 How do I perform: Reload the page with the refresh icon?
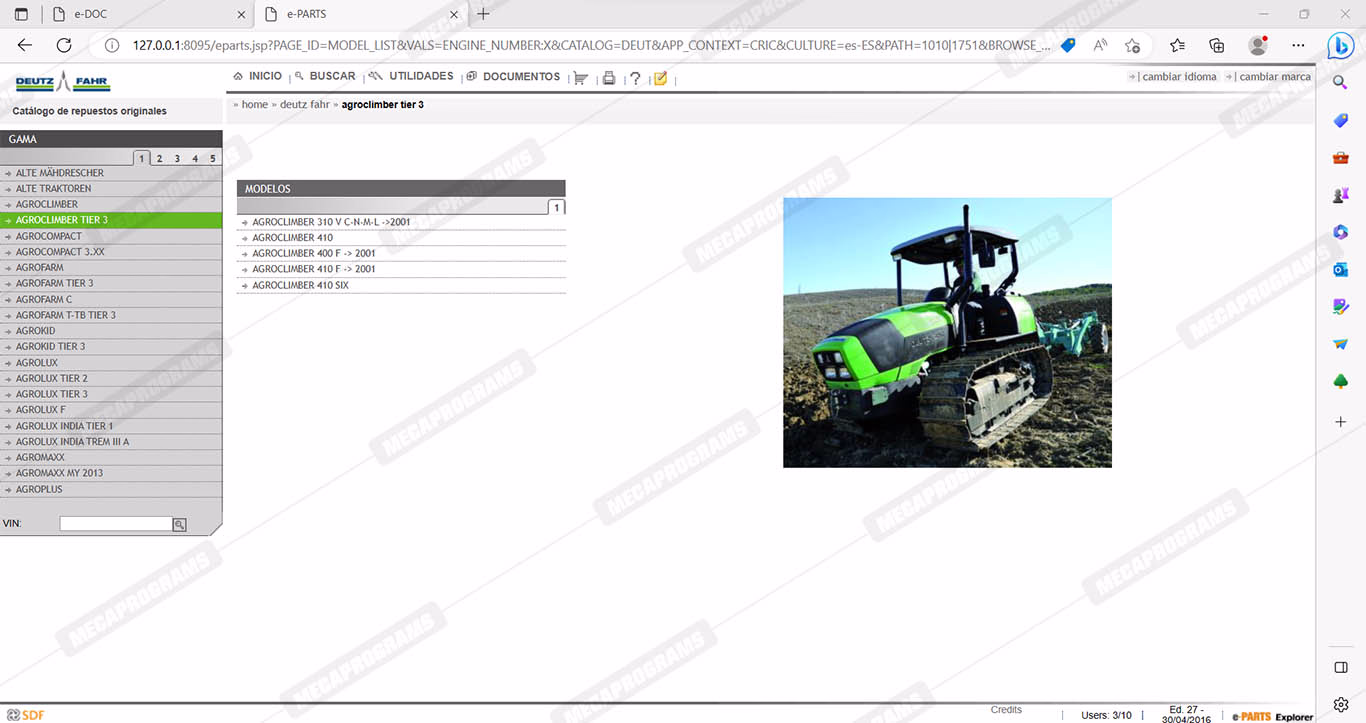point(64,45)
